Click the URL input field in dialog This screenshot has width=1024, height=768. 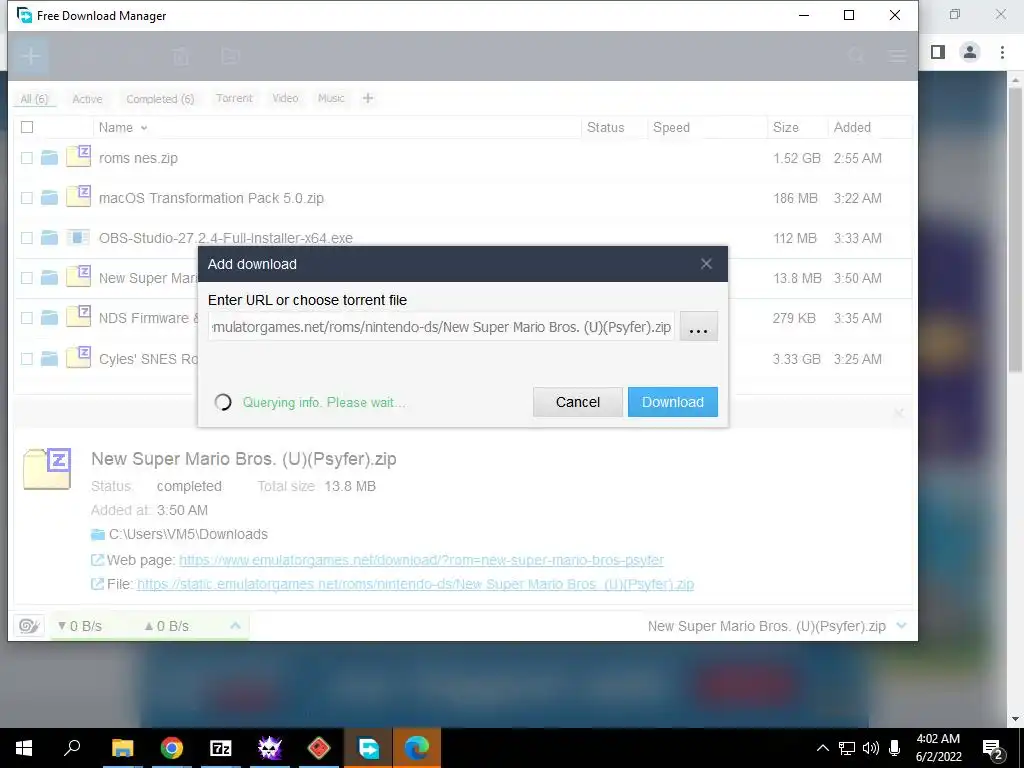click(441, 327)
